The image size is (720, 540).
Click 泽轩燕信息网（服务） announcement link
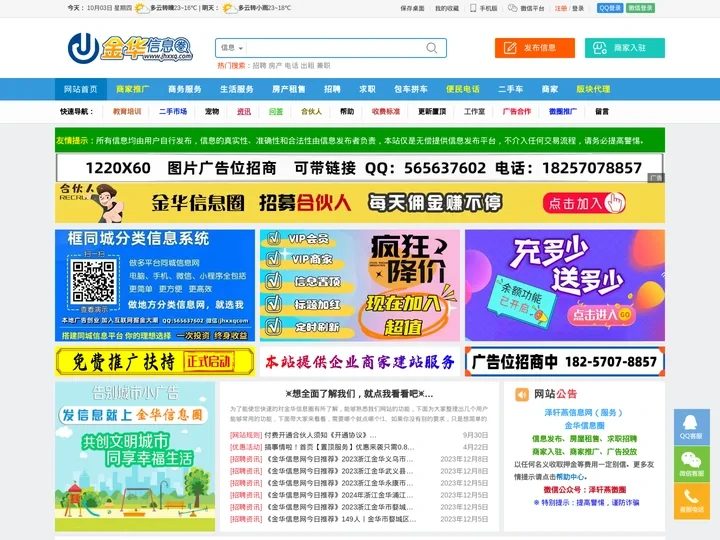click(584, 412)
